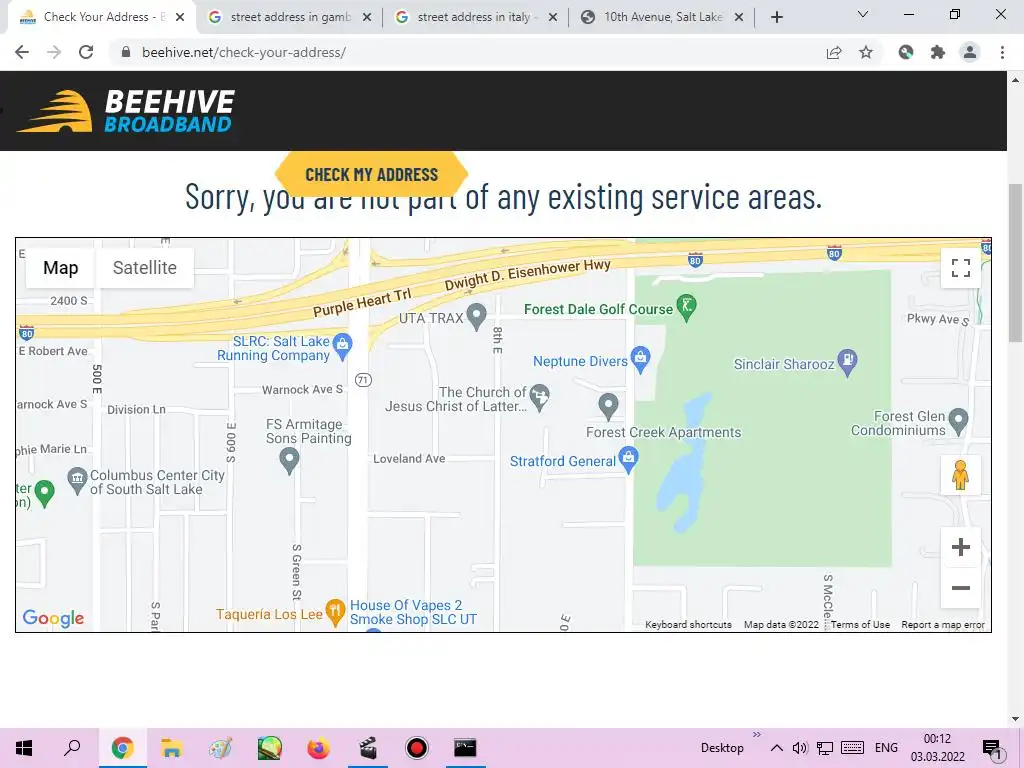Click 'Report a map error' link

click(943, 624)
